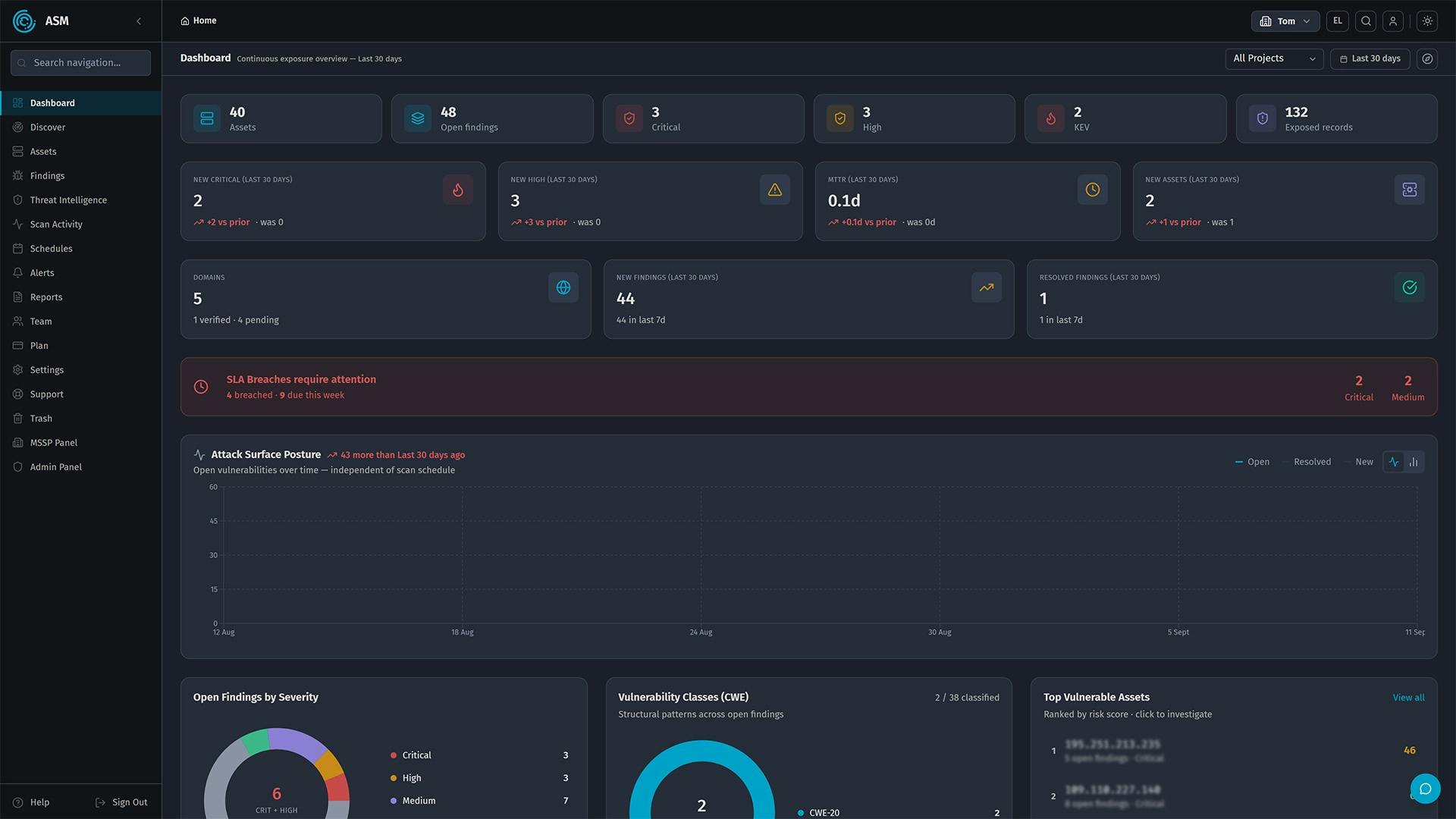Open the chat support bubble
The width and height of the screenshot is (1456, 819).
pos(1425,789)
